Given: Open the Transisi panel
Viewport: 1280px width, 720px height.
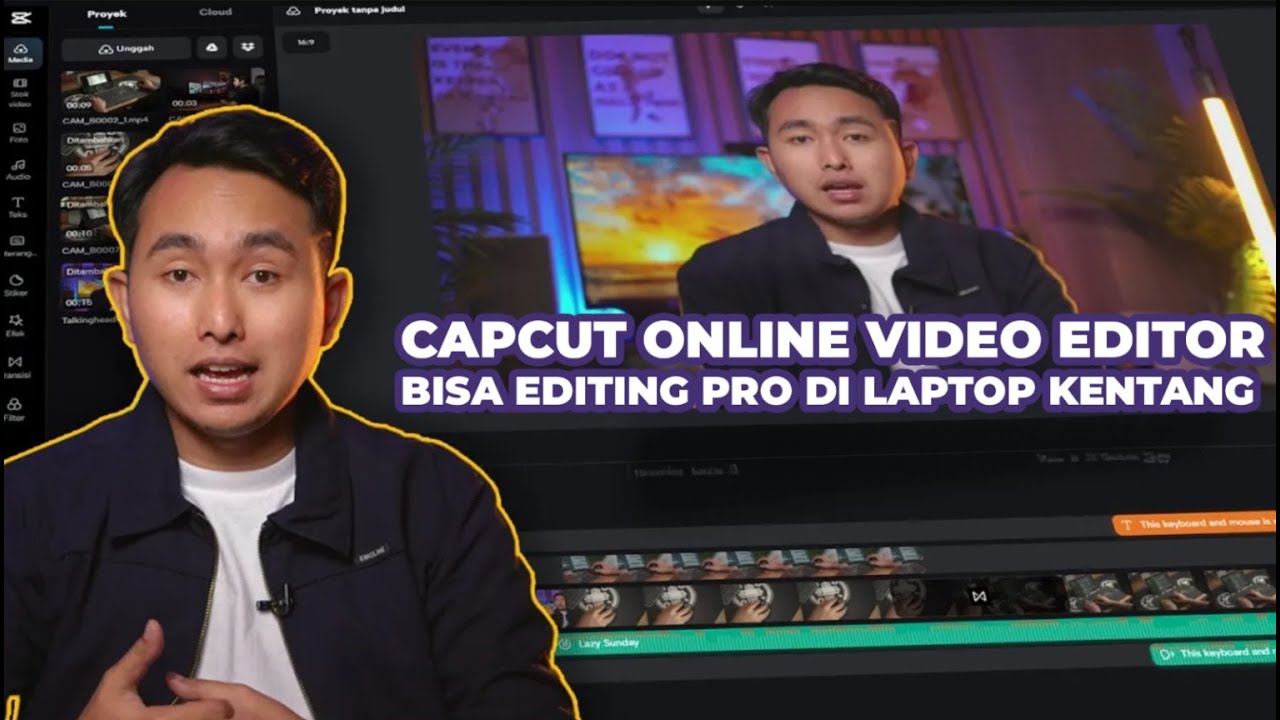Looking at the screenshot, I should 15,366.
